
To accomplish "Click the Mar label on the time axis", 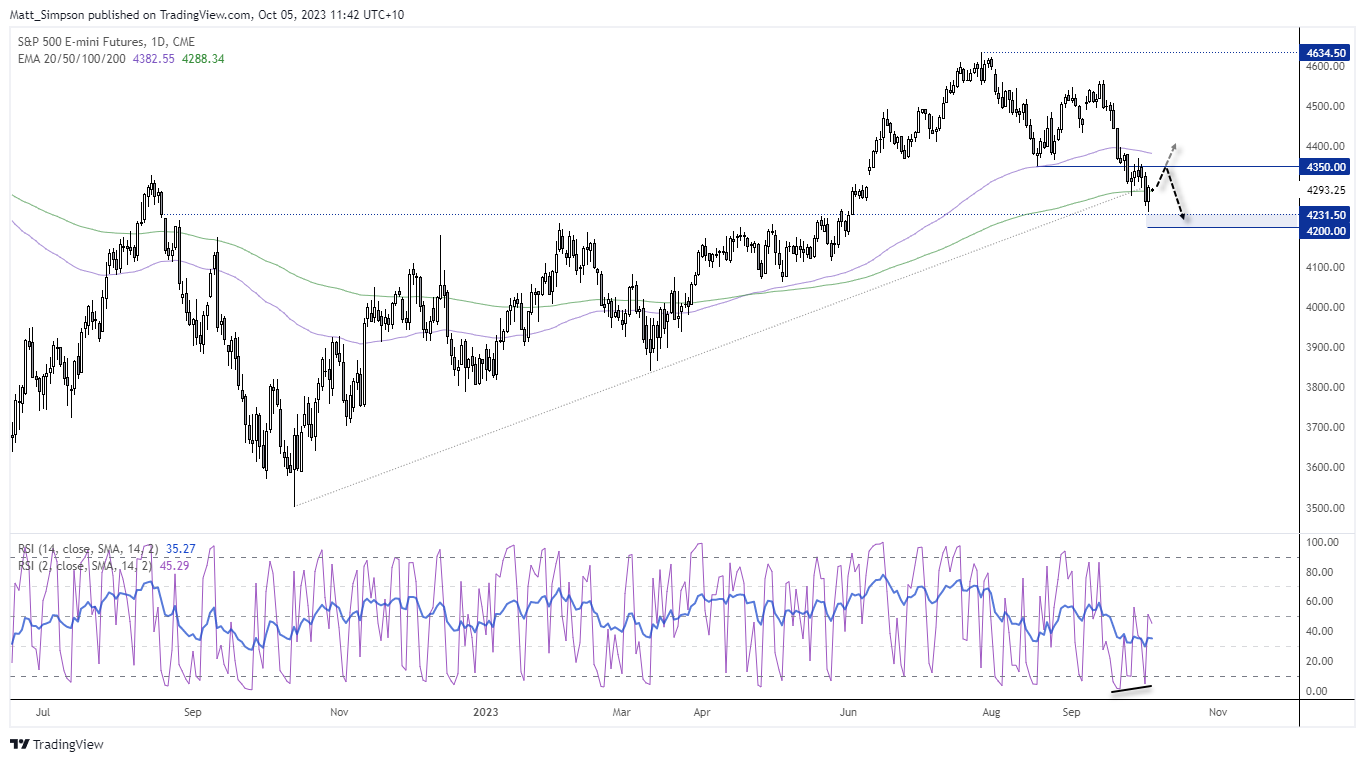I will pyautogui.click(x=622, y=713).
